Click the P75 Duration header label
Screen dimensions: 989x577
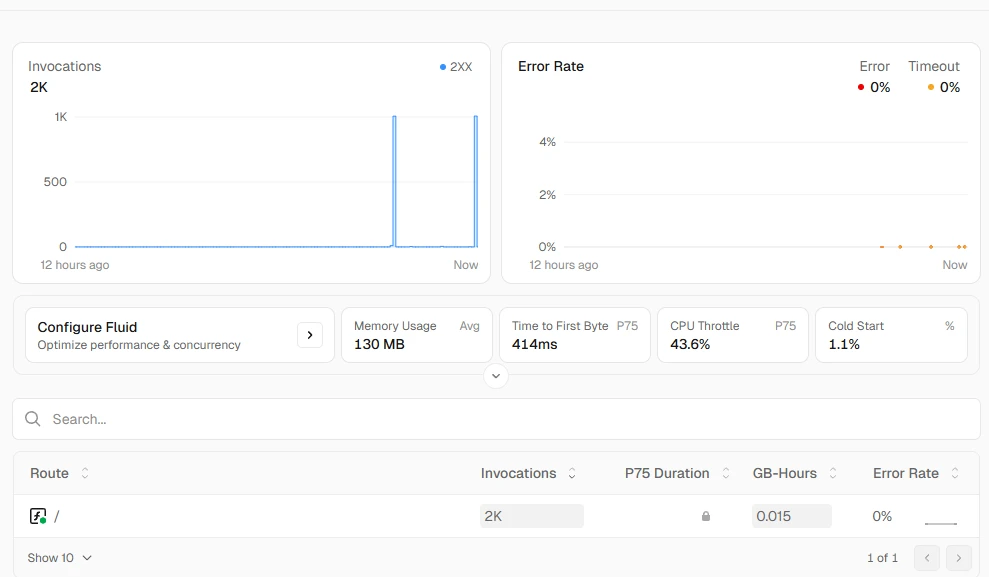point(667,473)
